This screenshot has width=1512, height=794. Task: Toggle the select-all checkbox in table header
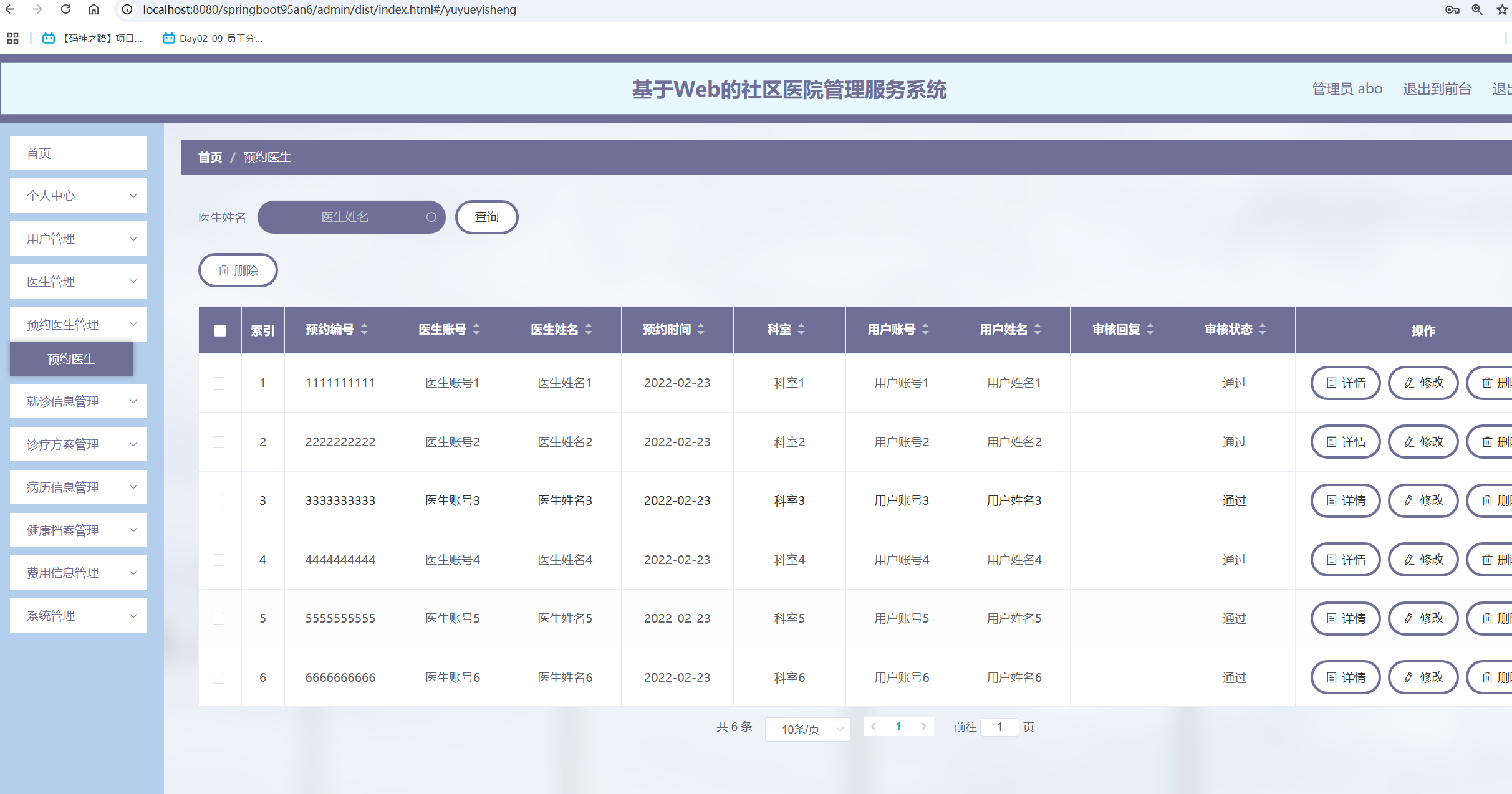[x=220, y=330]
